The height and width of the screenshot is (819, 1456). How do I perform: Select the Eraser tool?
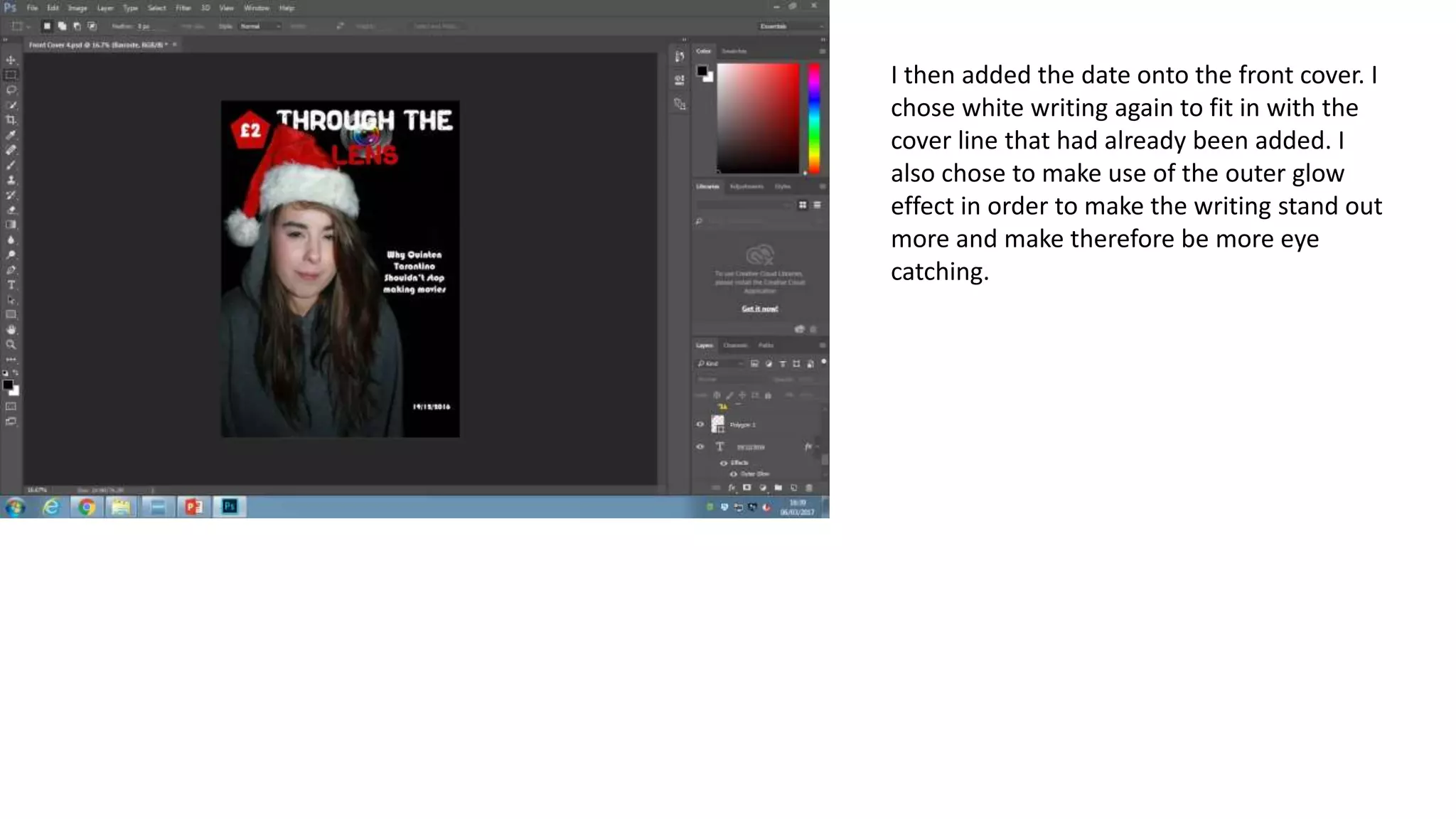[11, 209]
